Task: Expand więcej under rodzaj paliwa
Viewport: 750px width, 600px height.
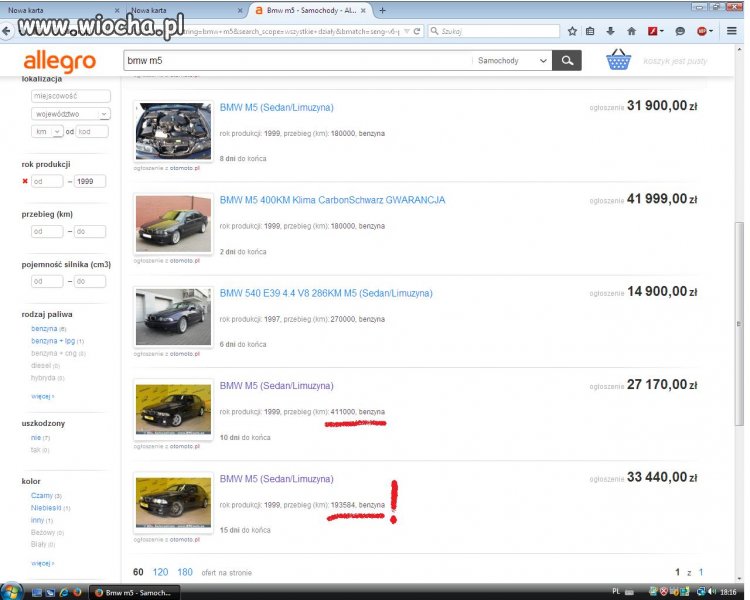Action: [43, 396]
